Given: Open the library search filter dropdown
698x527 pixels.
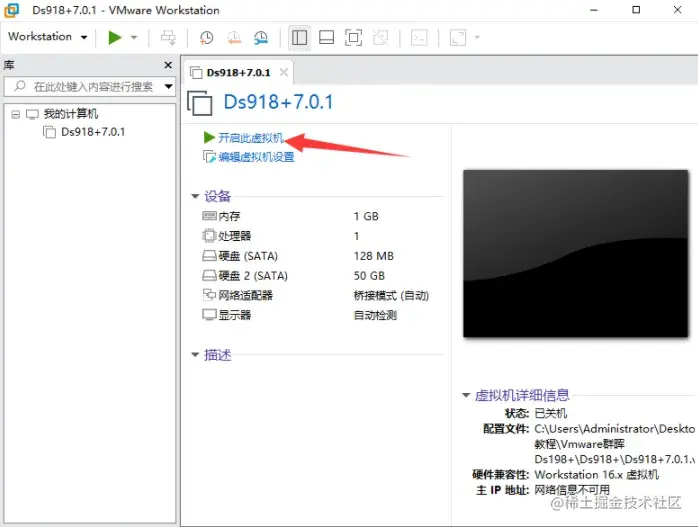Looking at the screenshot, I should [169, 86].
